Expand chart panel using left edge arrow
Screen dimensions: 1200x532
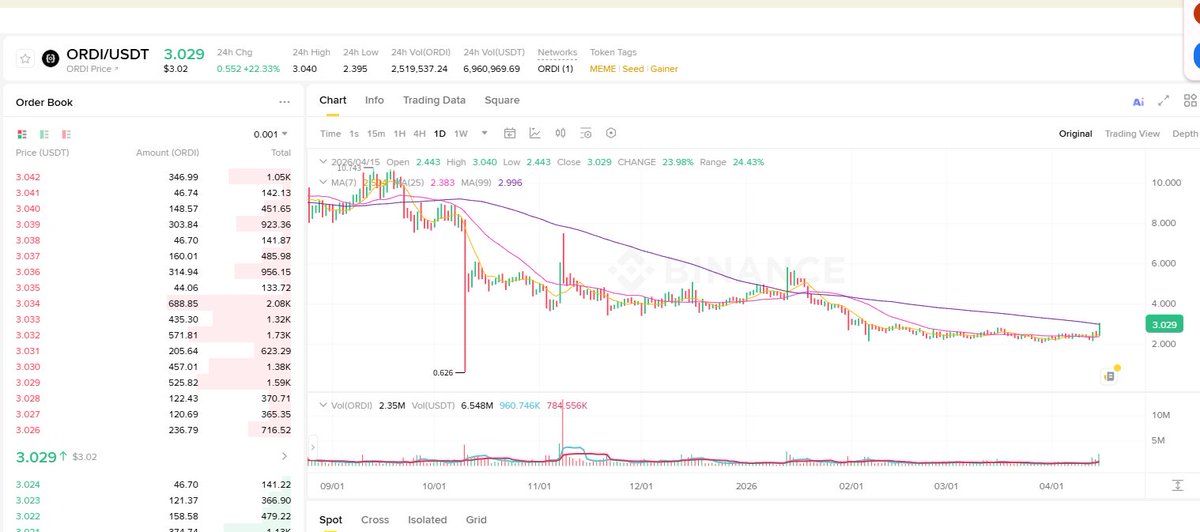coord(312,446)
